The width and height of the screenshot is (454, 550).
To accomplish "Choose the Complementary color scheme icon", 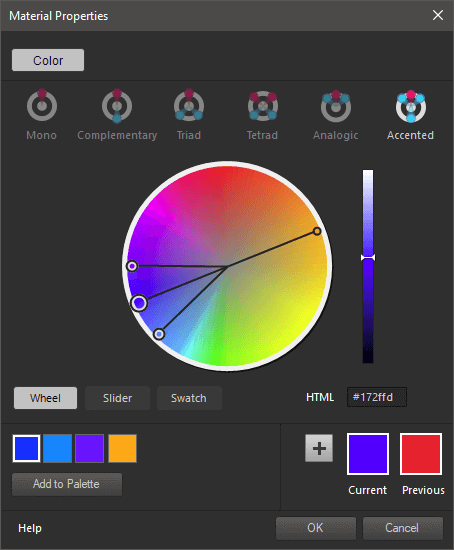I will (x=117, y=106).
